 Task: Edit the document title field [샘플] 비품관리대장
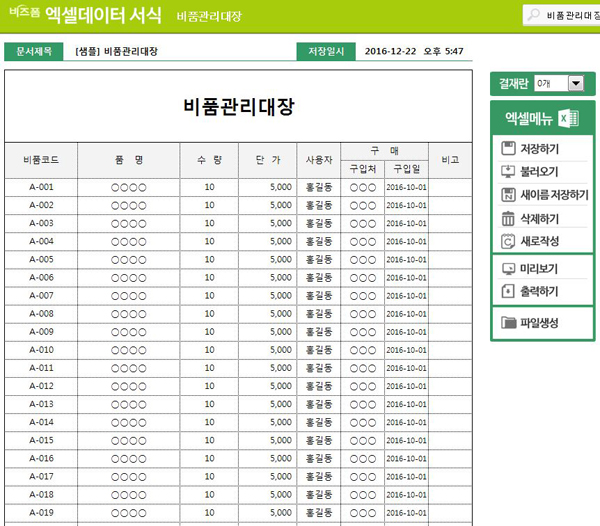(180, 51)
